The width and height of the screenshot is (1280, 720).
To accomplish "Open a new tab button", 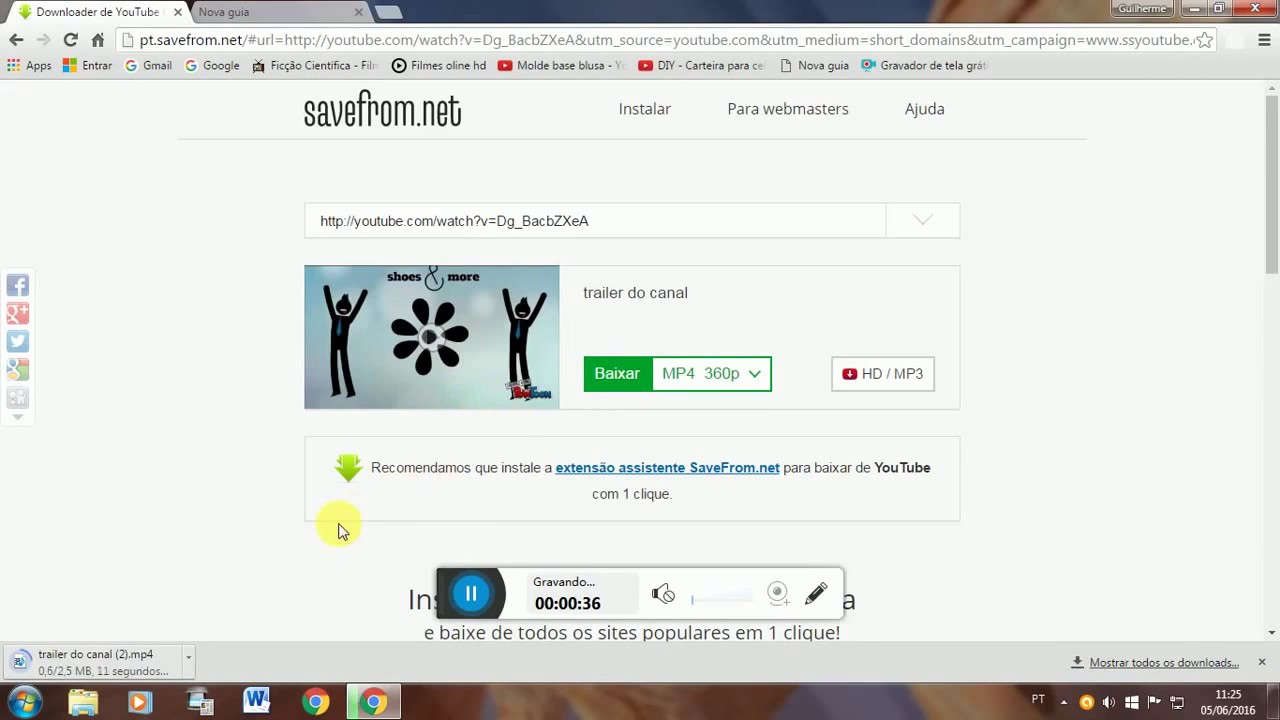I will 389,12.
